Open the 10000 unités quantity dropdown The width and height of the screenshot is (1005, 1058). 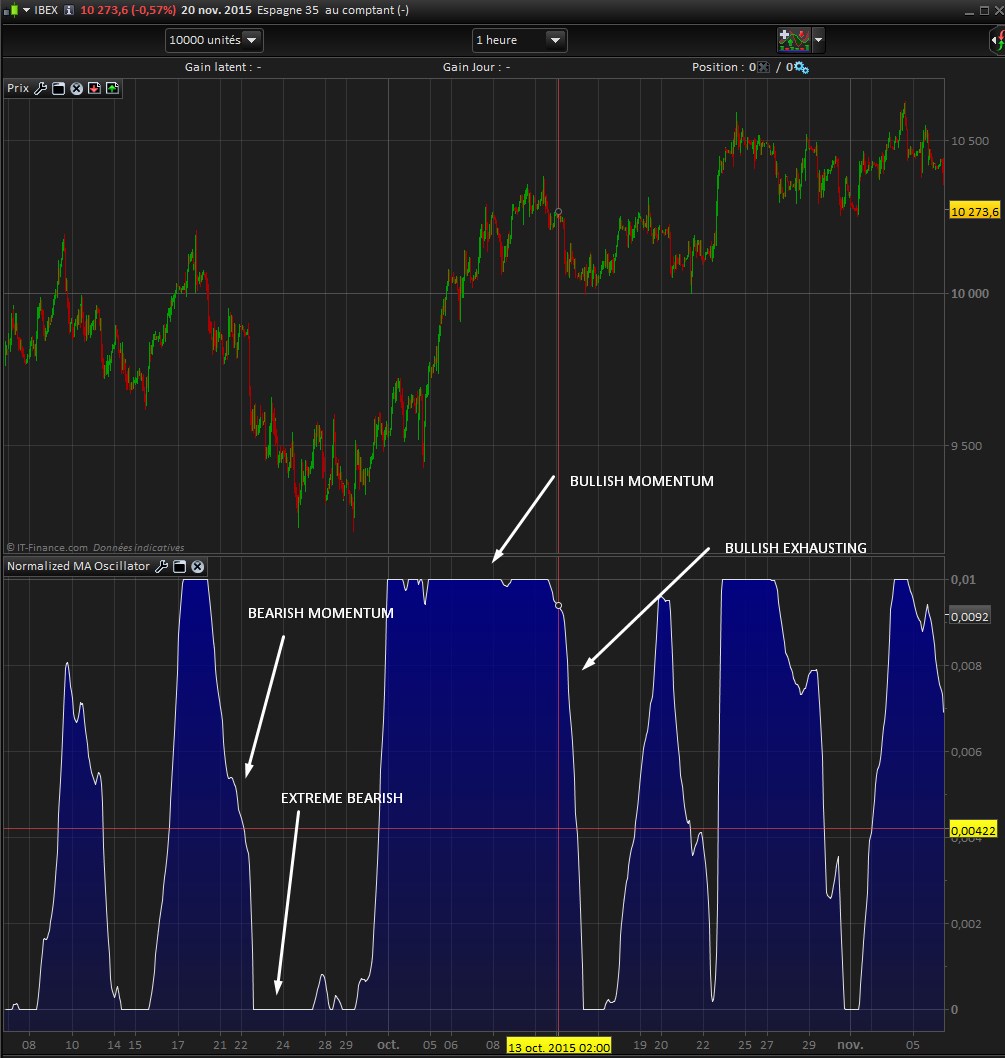pos(214,40)
